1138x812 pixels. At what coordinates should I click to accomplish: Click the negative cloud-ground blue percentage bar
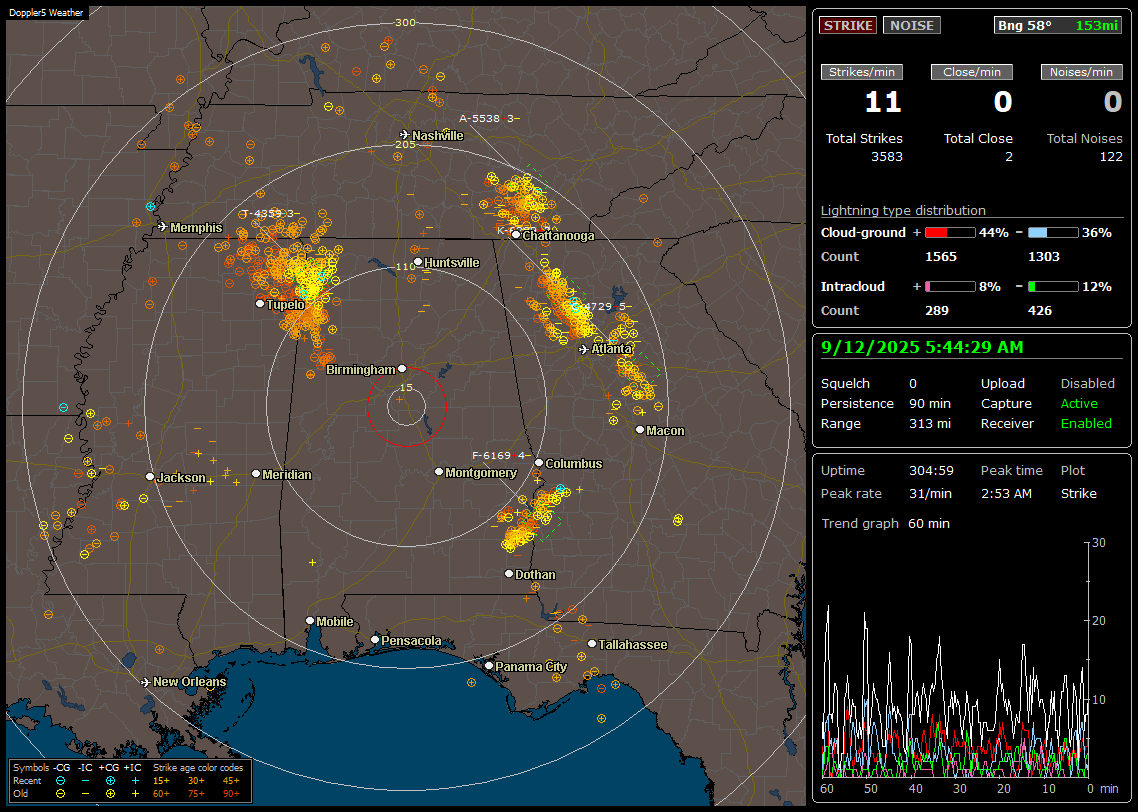click(x=1053, y=233)
